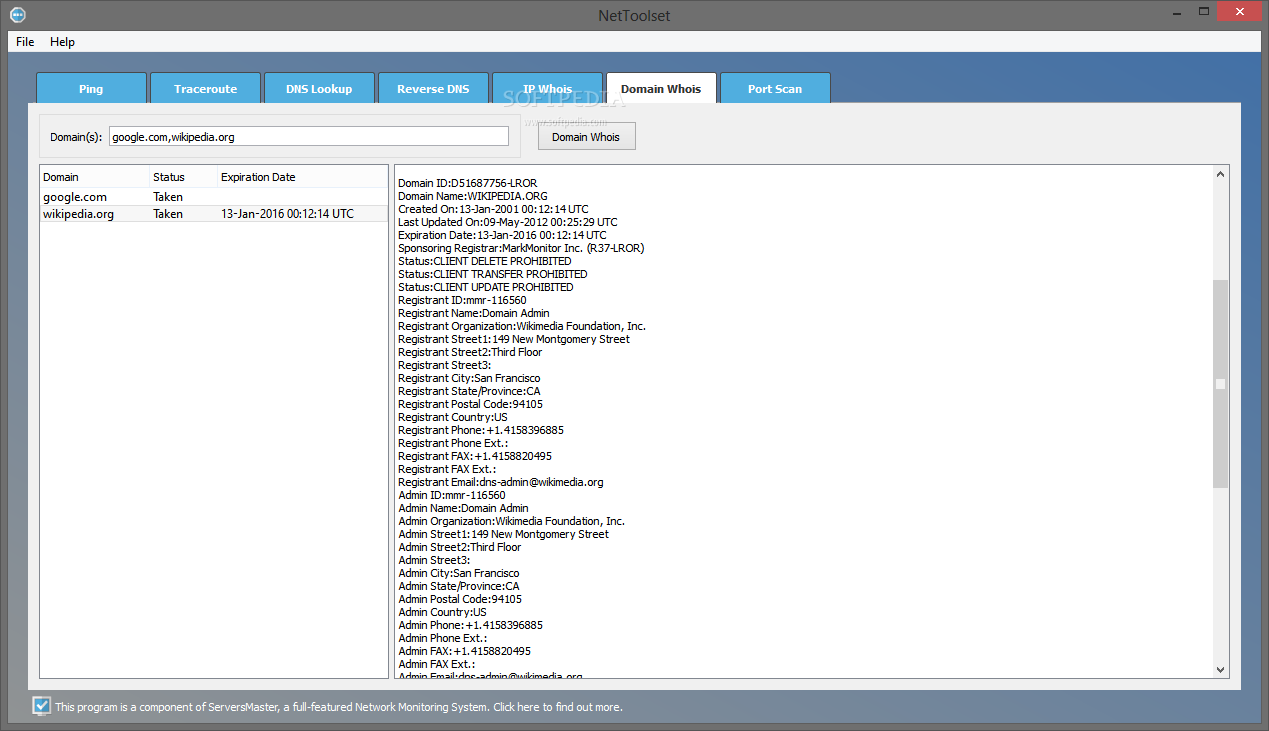Click the Domain Name:WIKIPEDIA.ORG line
Viewport: 1269px width, 731px height.
(473, 196)
